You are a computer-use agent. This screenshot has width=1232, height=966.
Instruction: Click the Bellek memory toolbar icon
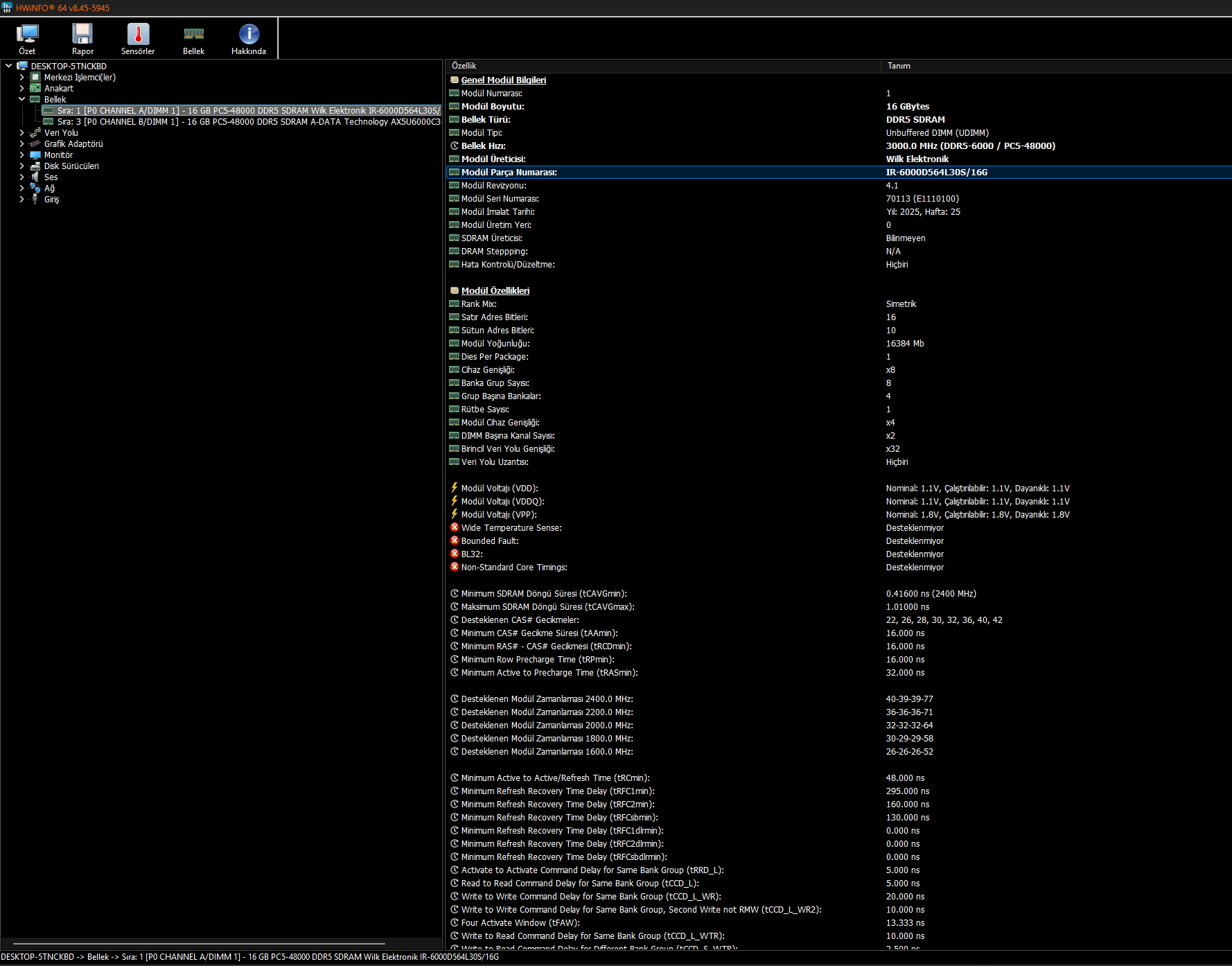(193, 34)
